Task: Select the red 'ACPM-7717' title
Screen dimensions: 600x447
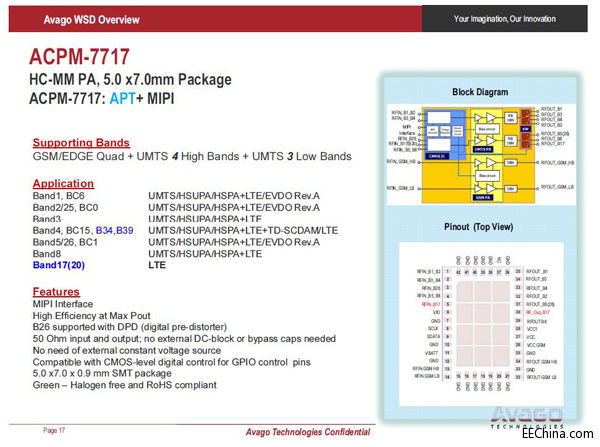Action: (x=79, y=57)
